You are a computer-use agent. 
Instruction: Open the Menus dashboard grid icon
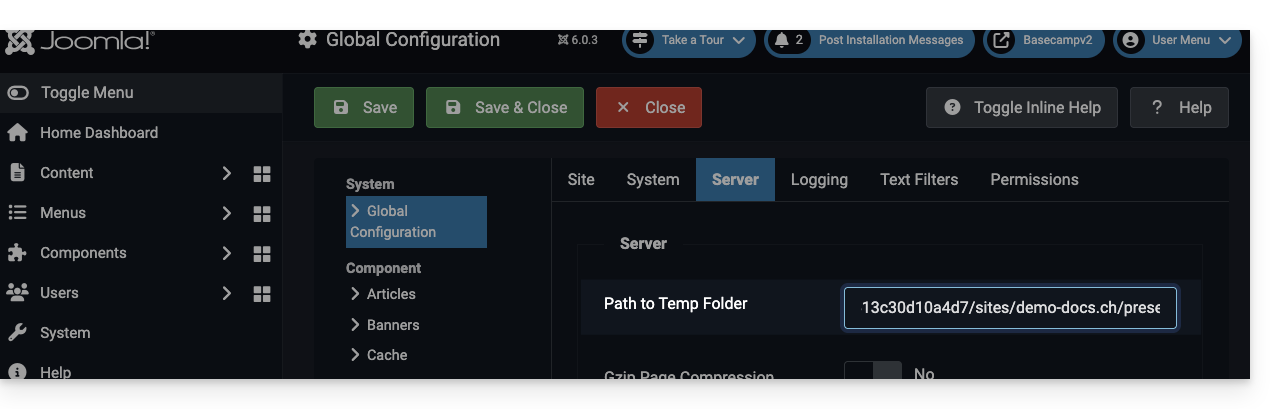pyautogui.click(x=262, y=213)
